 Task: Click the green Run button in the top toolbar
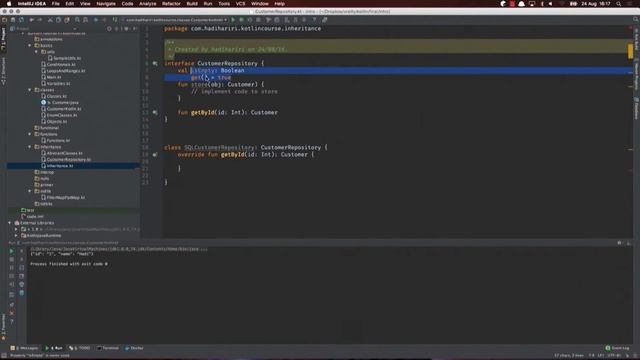click(233, 20)
